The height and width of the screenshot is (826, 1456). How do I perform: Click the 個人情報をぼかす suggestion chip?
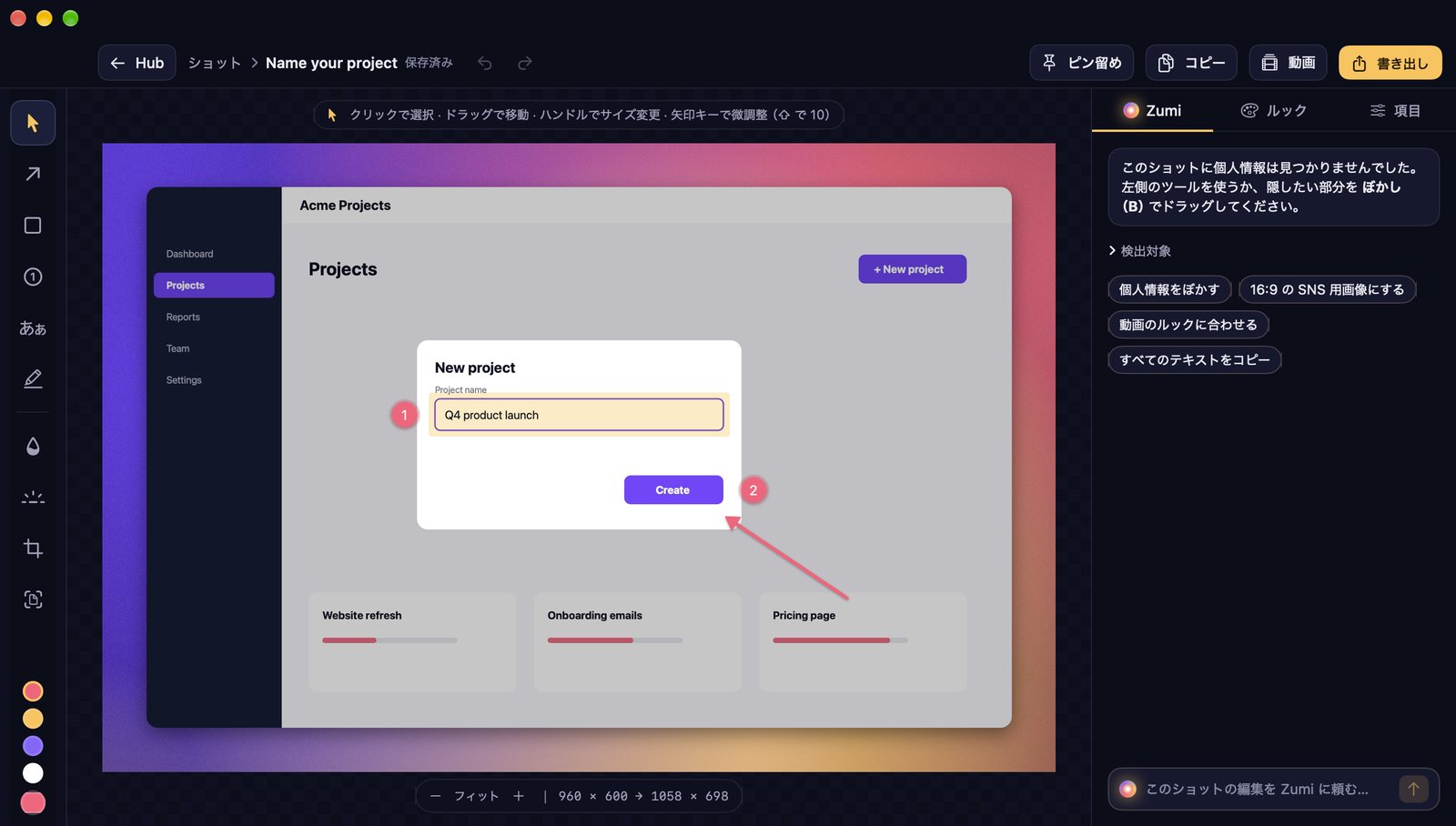click(x=1169, y=289)
